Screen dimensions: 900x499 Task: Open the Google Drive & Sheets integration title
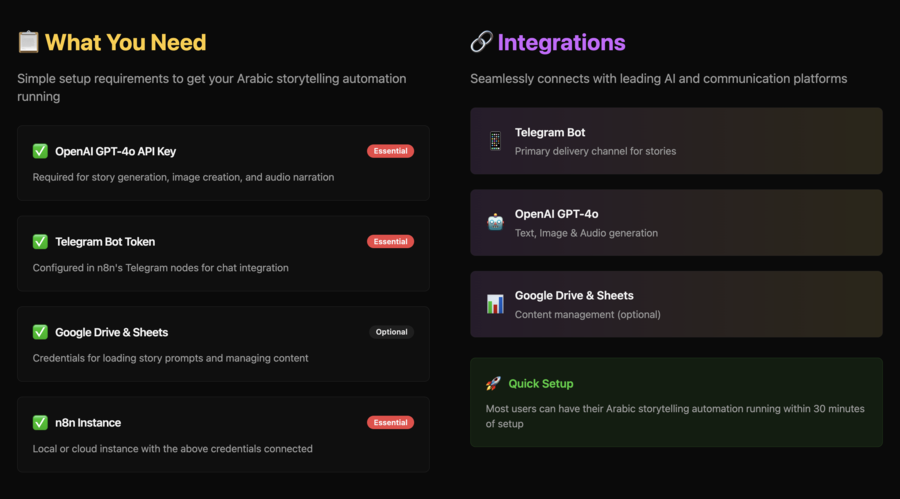click(x=574, y=296)
